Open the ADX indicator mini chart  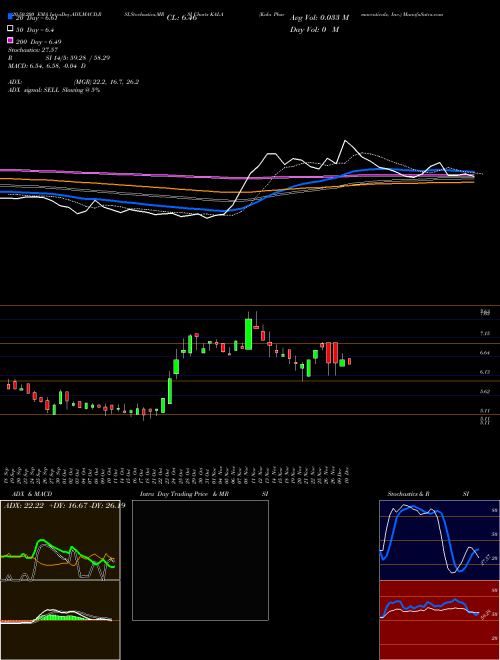(60, 540)
